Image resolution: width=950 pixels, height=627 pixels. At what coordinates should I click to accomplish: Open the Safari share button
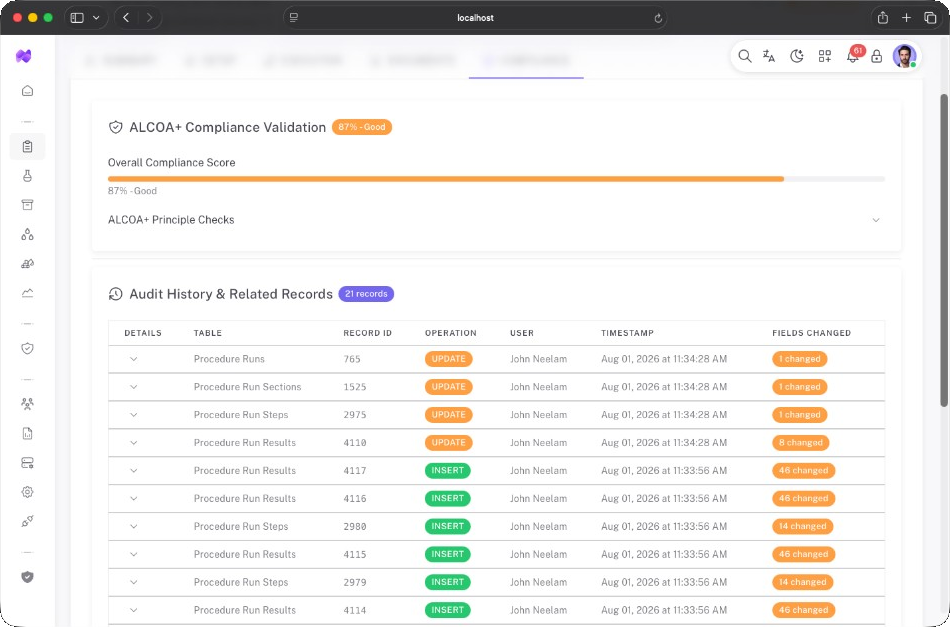coord(883,18)
